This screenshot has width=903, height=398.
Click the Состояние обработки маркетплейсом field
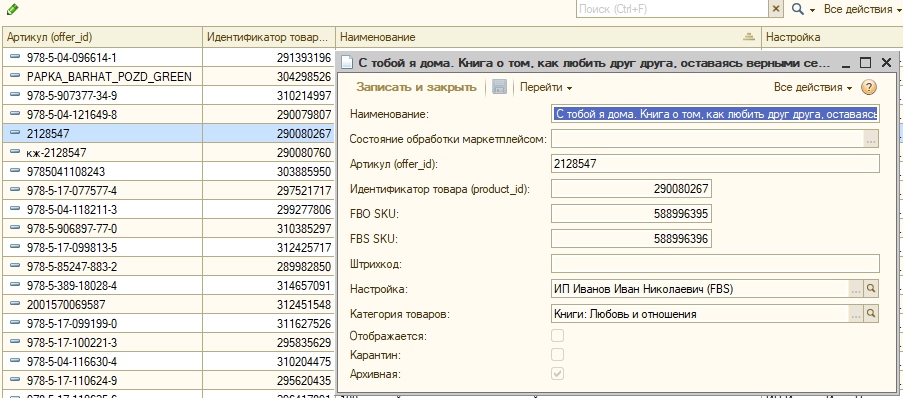click(707, 139)
